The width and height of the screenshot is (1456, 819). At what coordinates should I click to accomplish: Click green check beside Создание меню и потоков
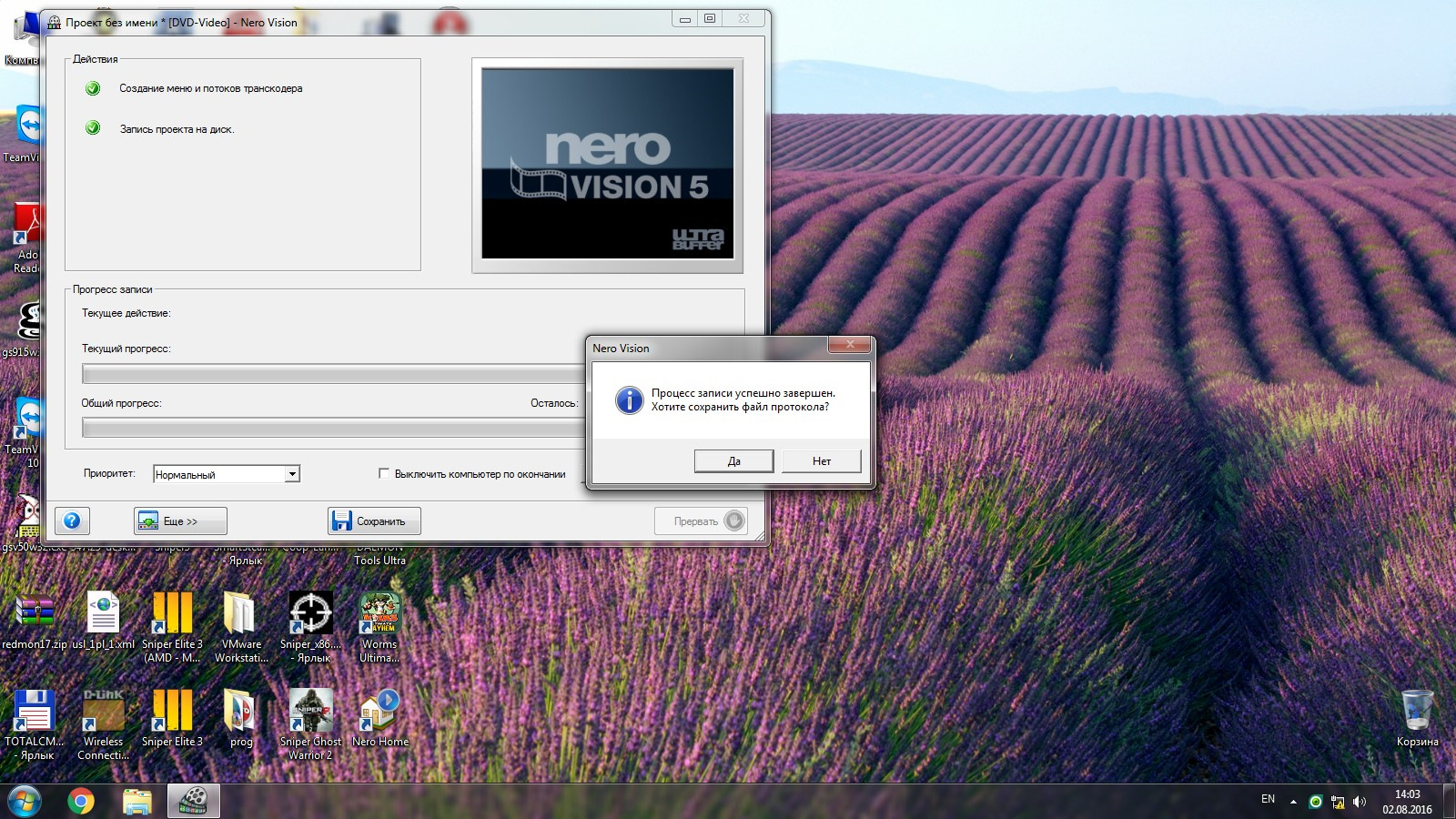click(93, 88)
